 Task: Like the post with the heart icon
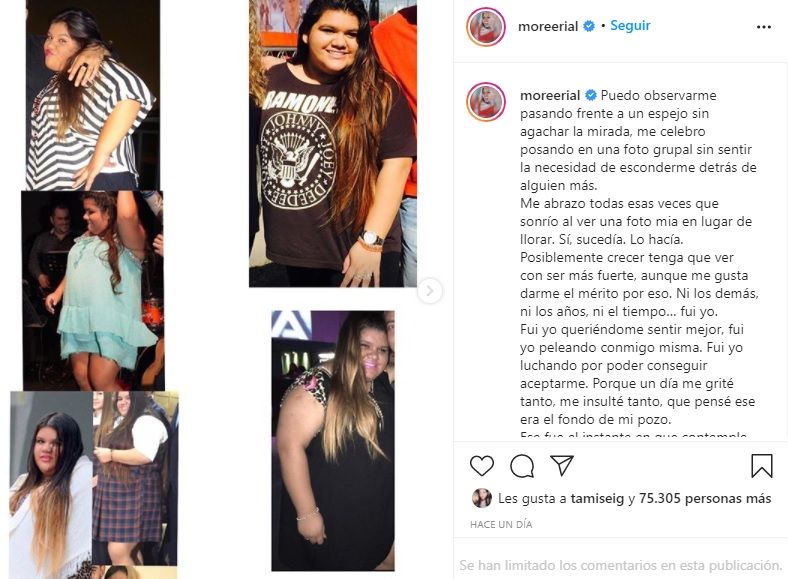481,466
